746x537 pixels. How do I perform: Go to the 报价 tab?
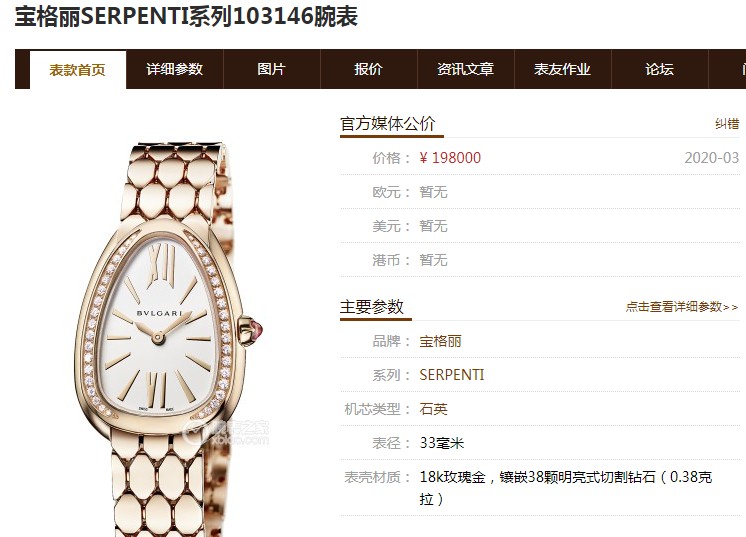point(369,69)
